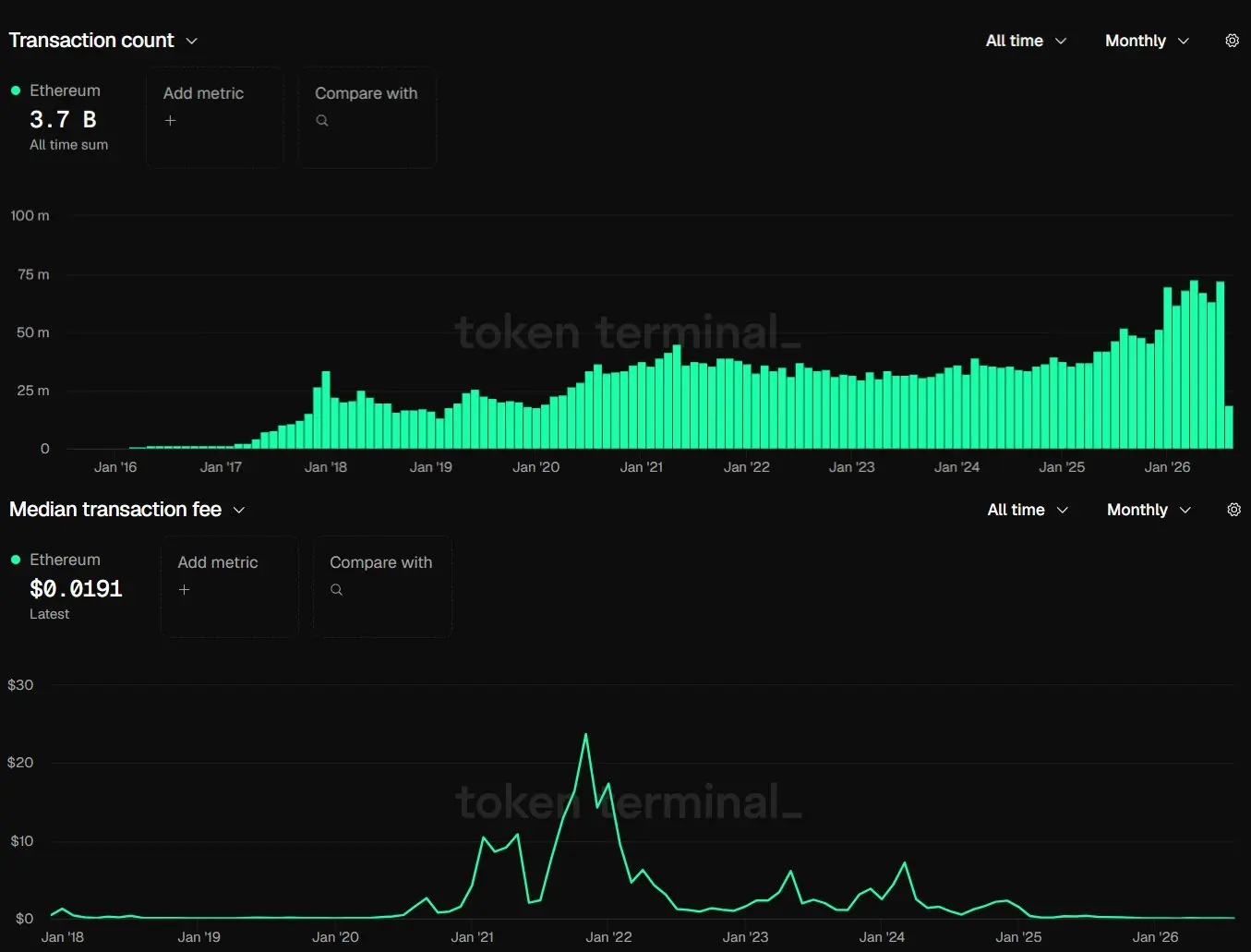Open settings gear for Transaction count chart
The height and width of the screenshot is (952, 1251).
click(x=1232, y=41)
